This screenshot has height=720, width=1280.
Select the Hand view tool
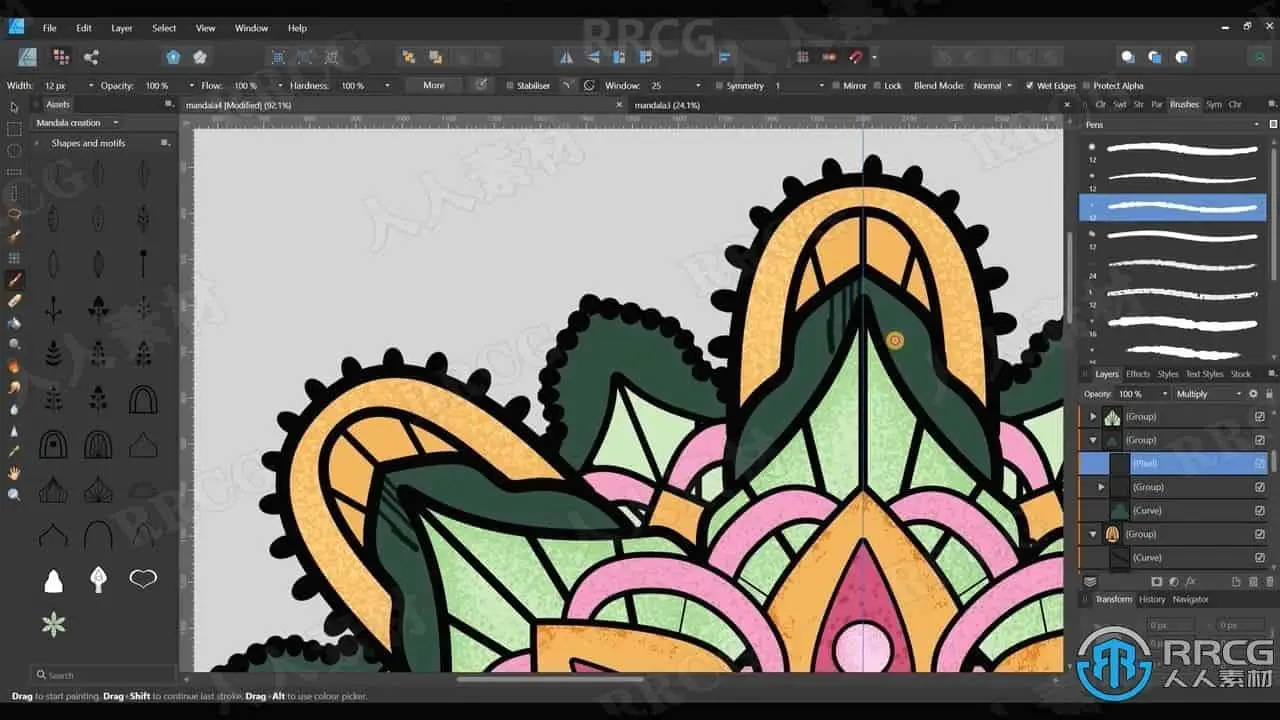pyautogui.click(x=14, y=473)
